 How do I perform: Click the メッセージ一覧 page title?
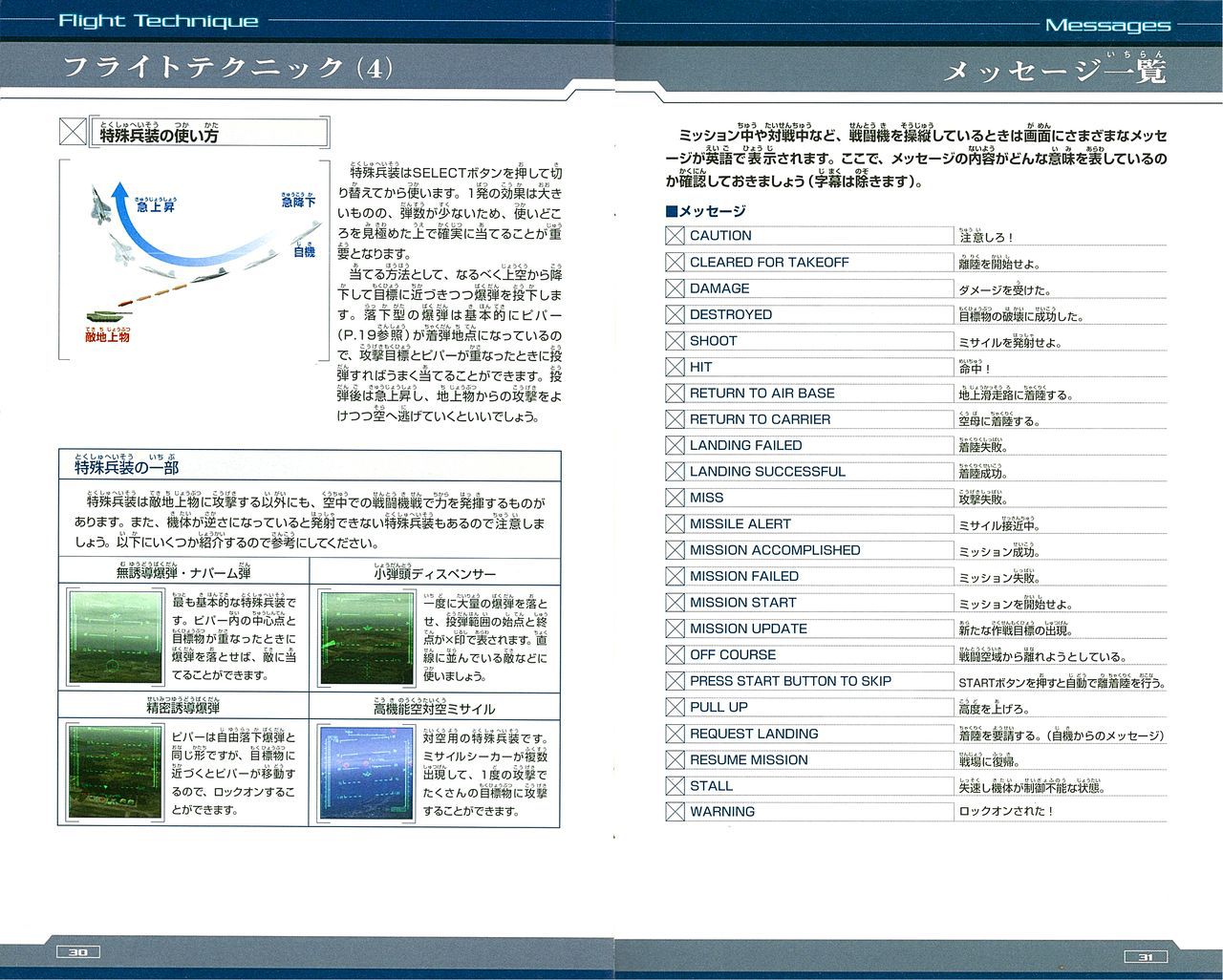1056,71
